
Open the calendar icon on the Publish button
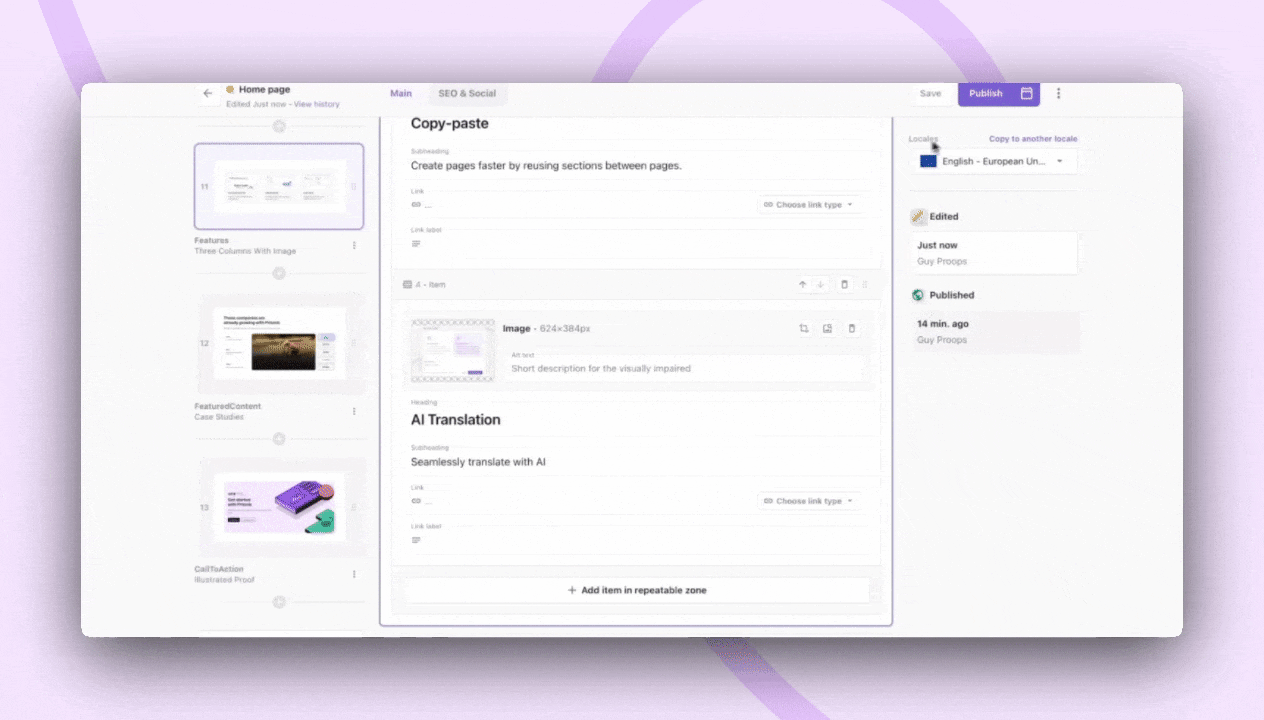(1026, 93)
